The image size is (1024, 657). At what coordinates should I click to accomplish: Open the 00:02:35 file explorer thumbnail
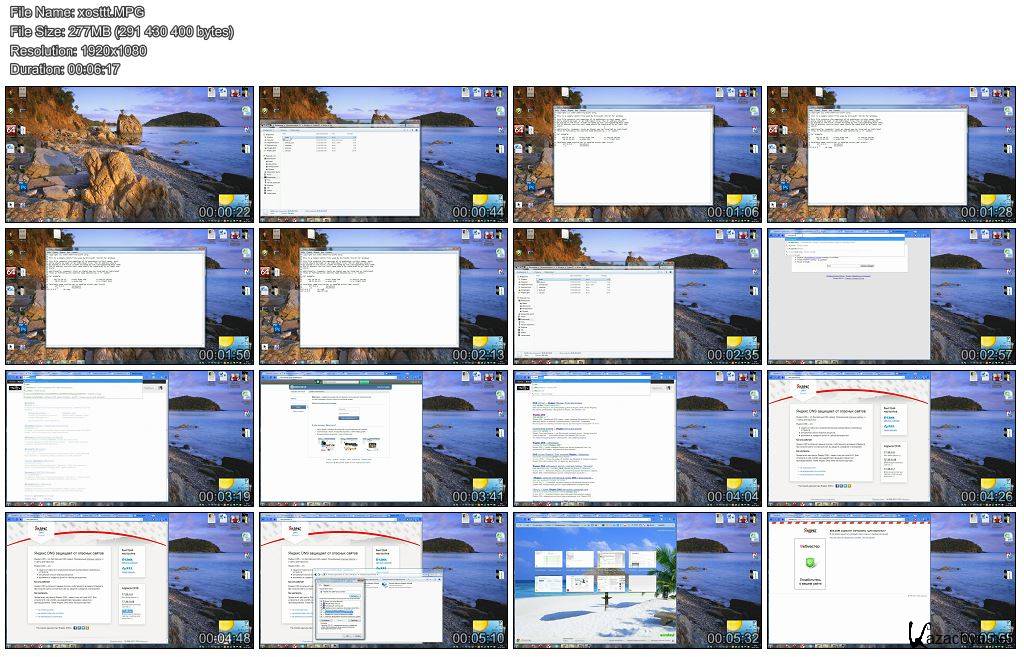pyautogui.click(x=638, y=296)
